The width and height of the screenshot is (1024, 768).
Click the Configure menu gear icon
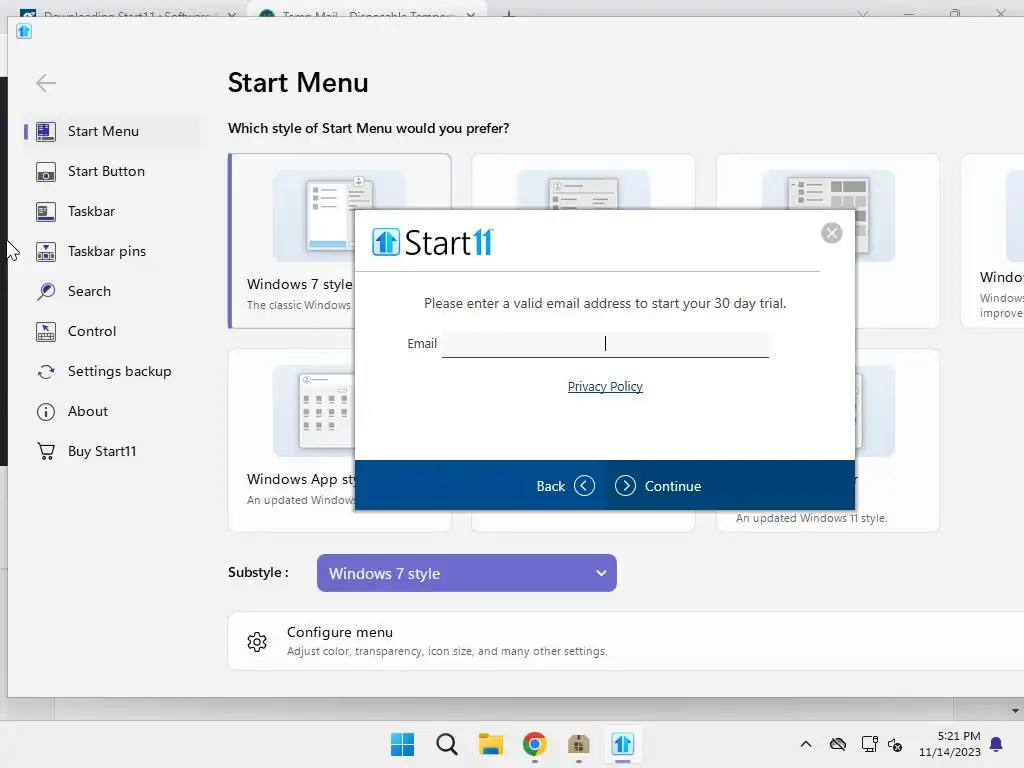point(257,642)
